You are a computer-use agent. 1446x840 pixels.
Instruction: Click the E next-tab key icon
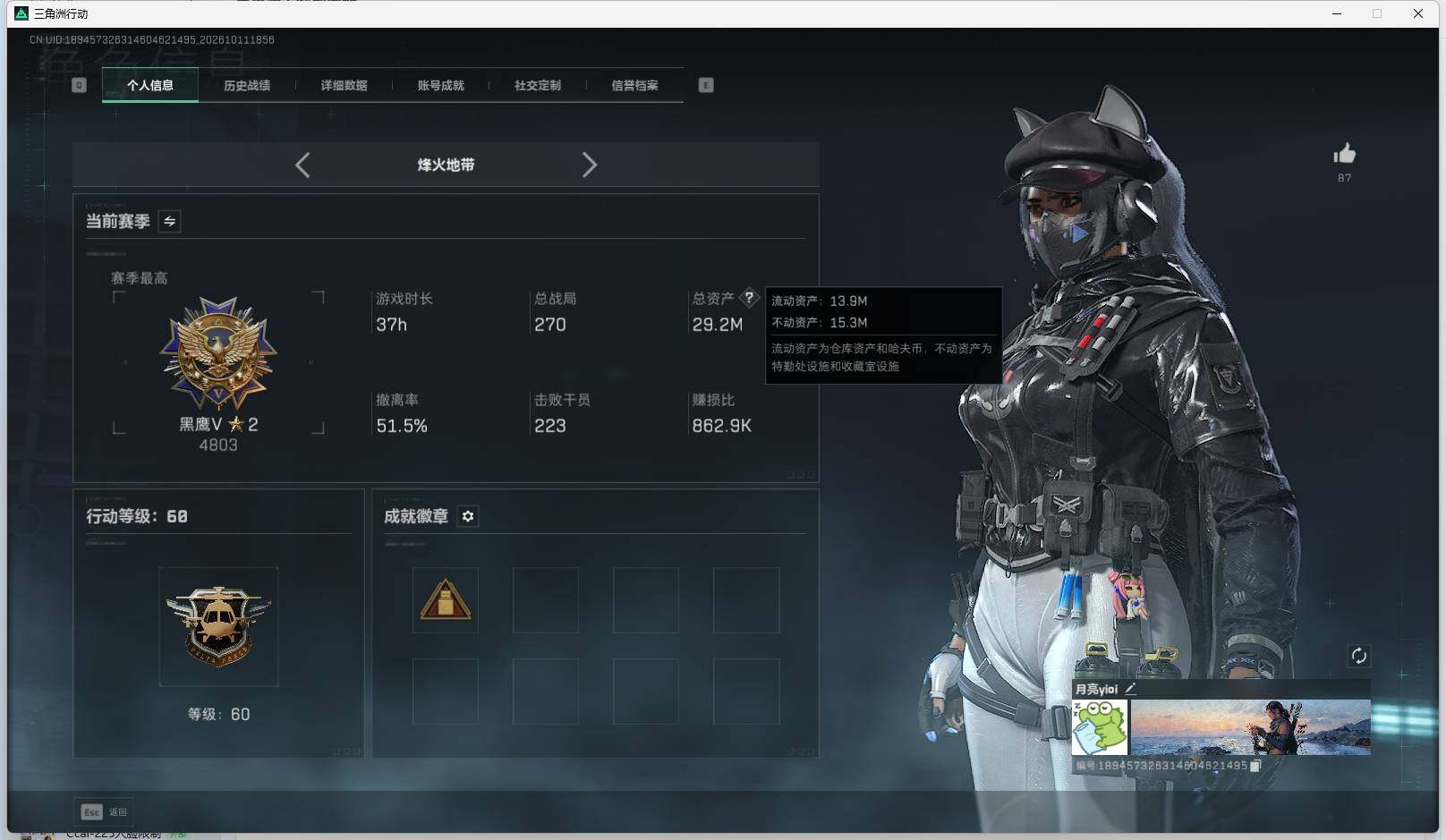706,85
